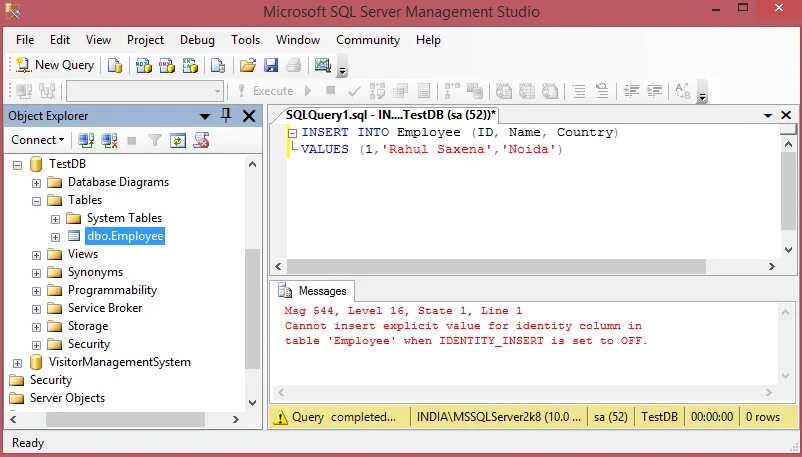Click Cancel Executing Query stop icon
Image resolution: width=802 pixels, height=457 pixels.
(x=331, y=91)
